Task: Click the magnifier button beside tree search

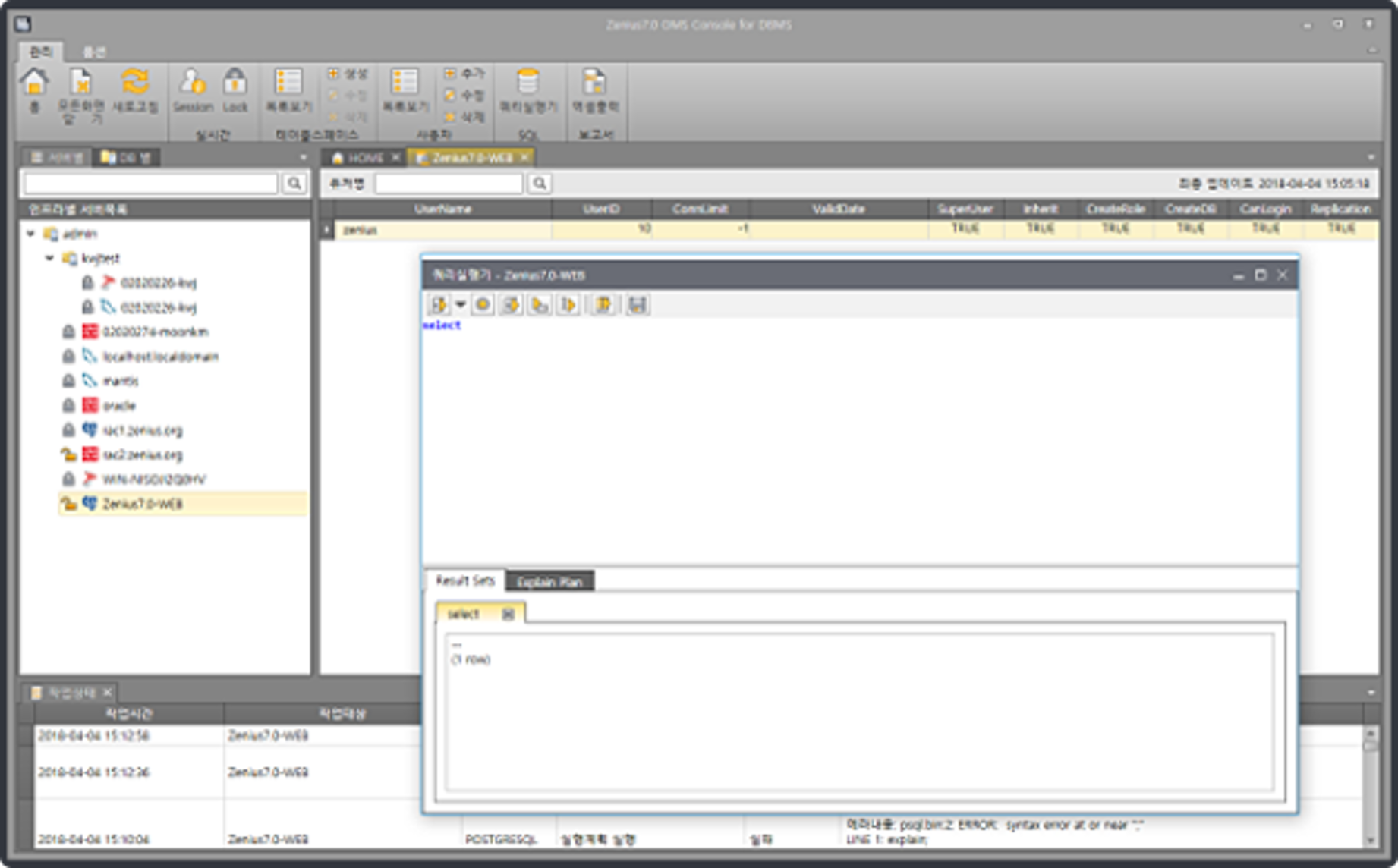Action: [294, 183]
